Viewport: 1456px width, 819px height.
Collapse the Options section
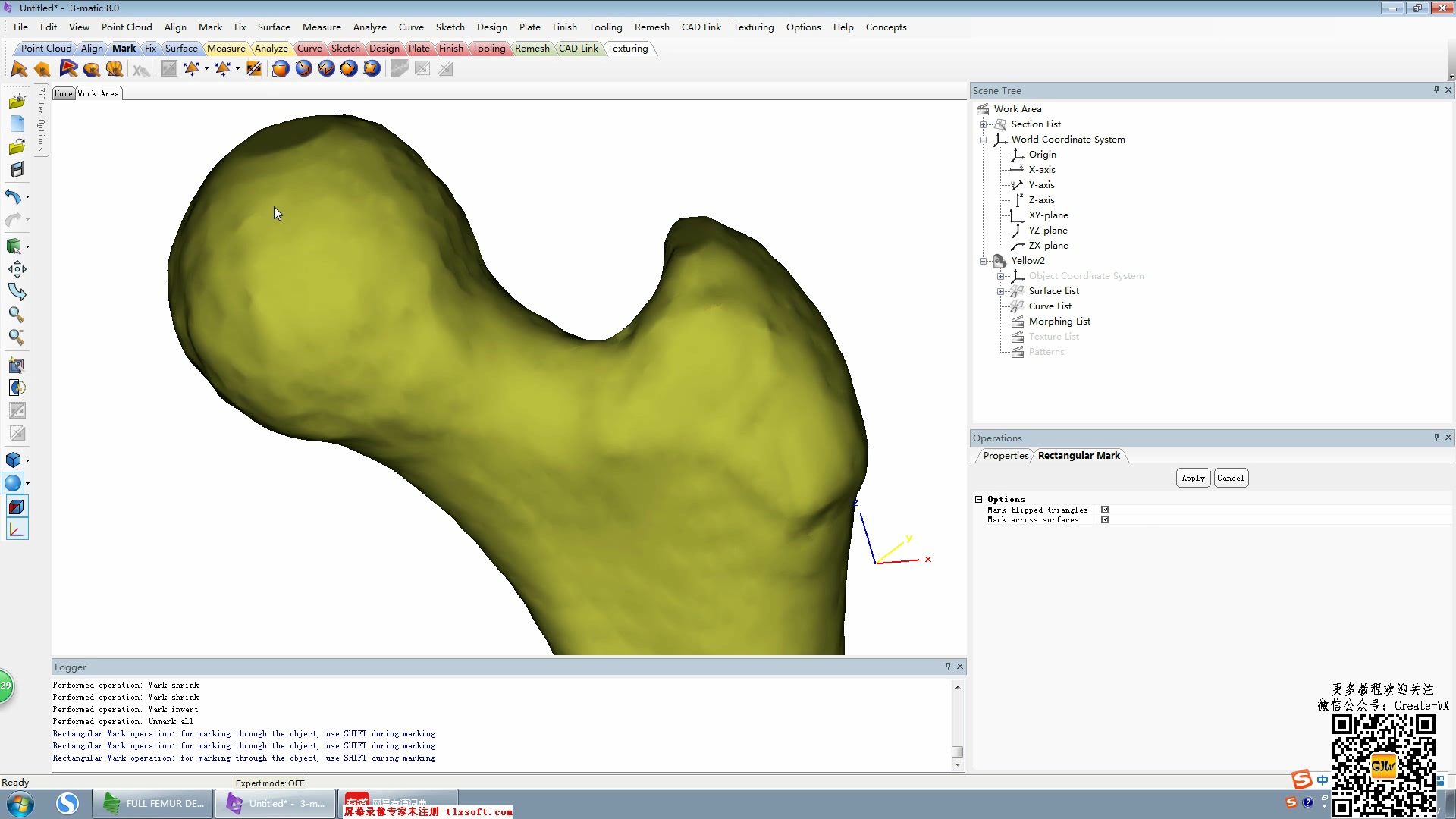click(x=978, y=500)
